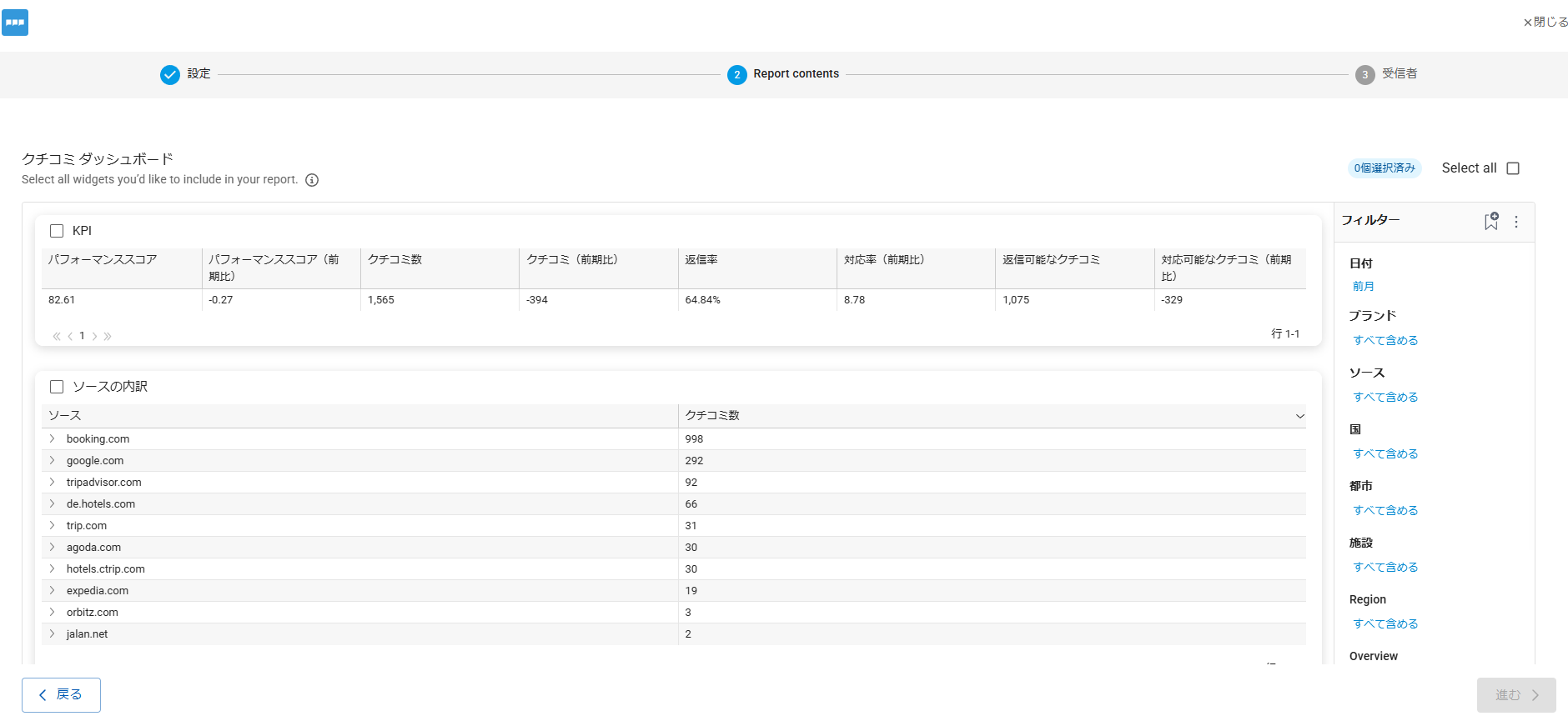The width and height of the screenshot is (1568, 721).
Task: Click the ソース column header
Action: point(359,416)
